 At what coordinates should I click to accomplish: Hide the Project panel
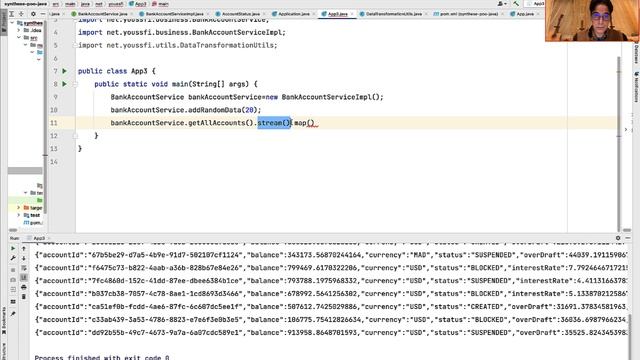(x=43, y=14)
